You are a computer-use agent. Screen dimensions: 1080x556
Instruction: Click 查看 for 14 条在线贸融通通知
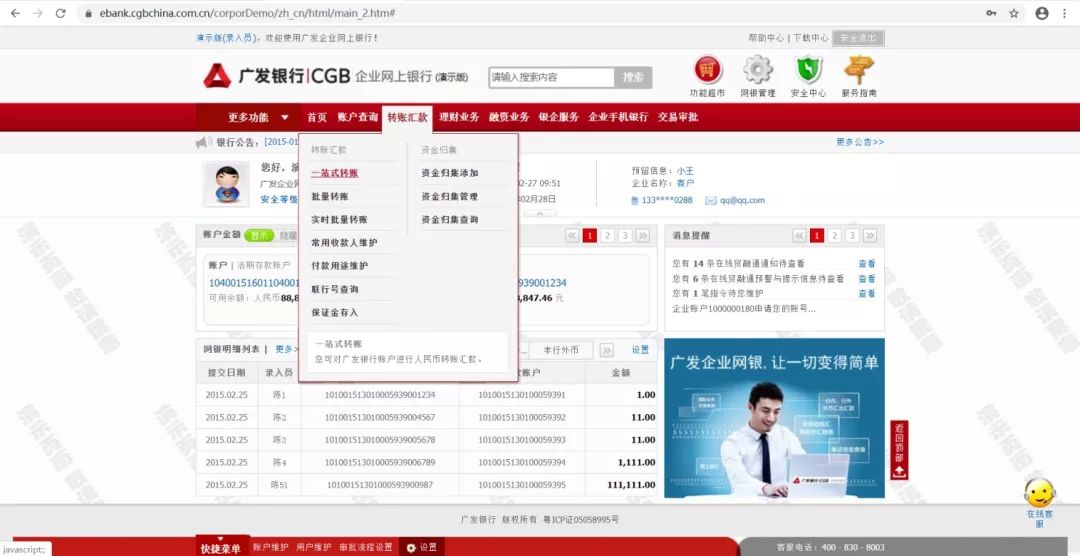pos(866,264)
